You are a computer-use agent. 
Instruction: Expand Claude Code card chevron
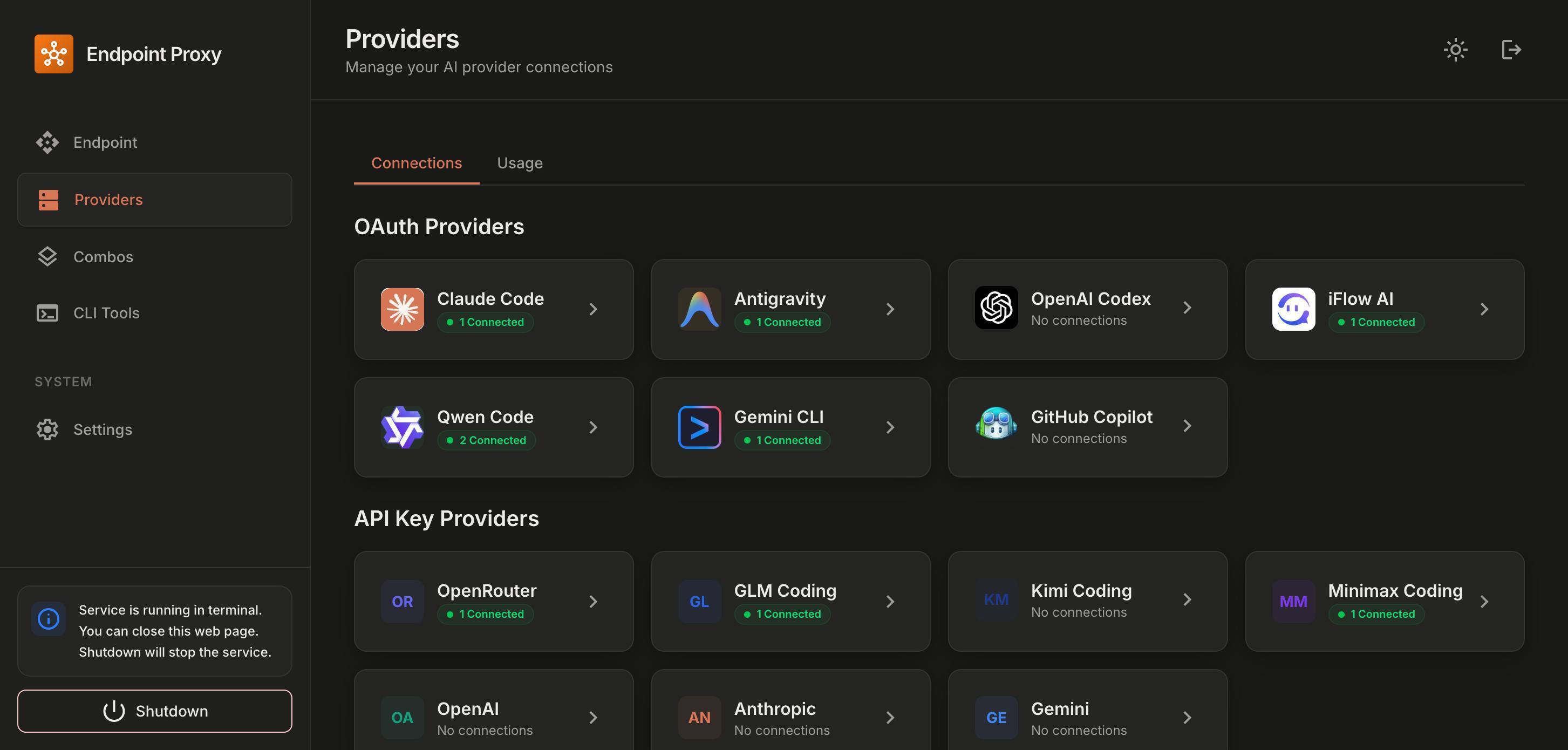(x=594, y=309)
